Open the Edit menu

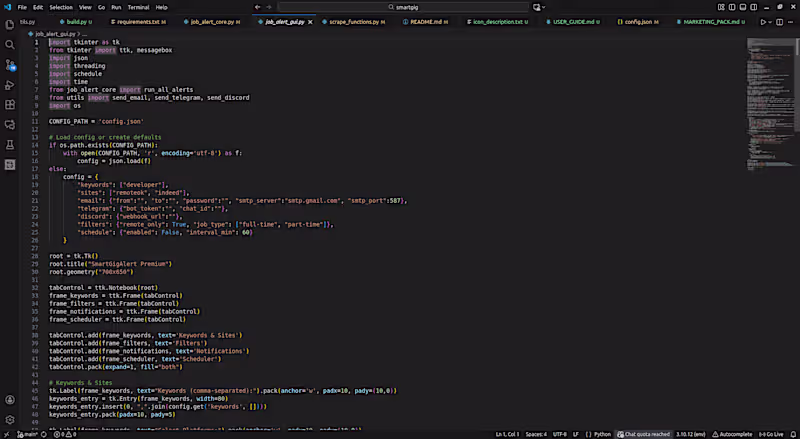tap(38, 7)
